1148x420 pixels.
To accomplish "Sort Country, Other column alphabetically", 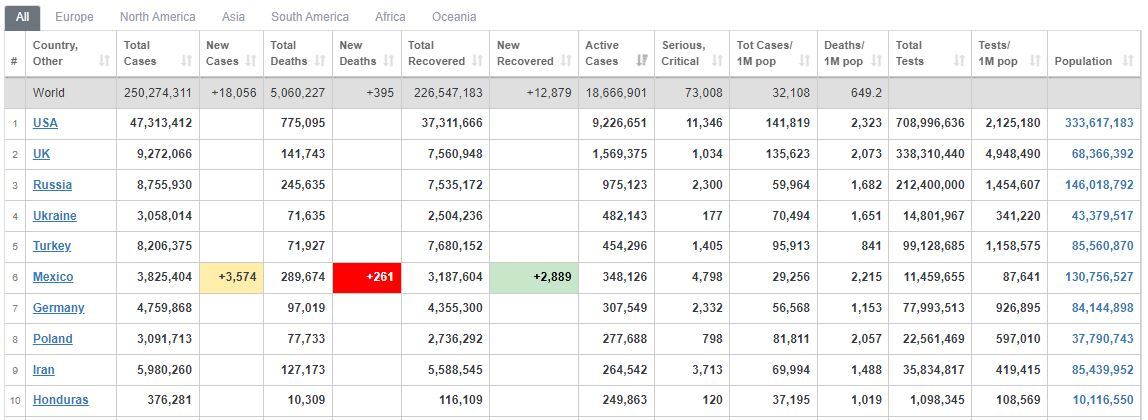I will (x=104, y=61).
